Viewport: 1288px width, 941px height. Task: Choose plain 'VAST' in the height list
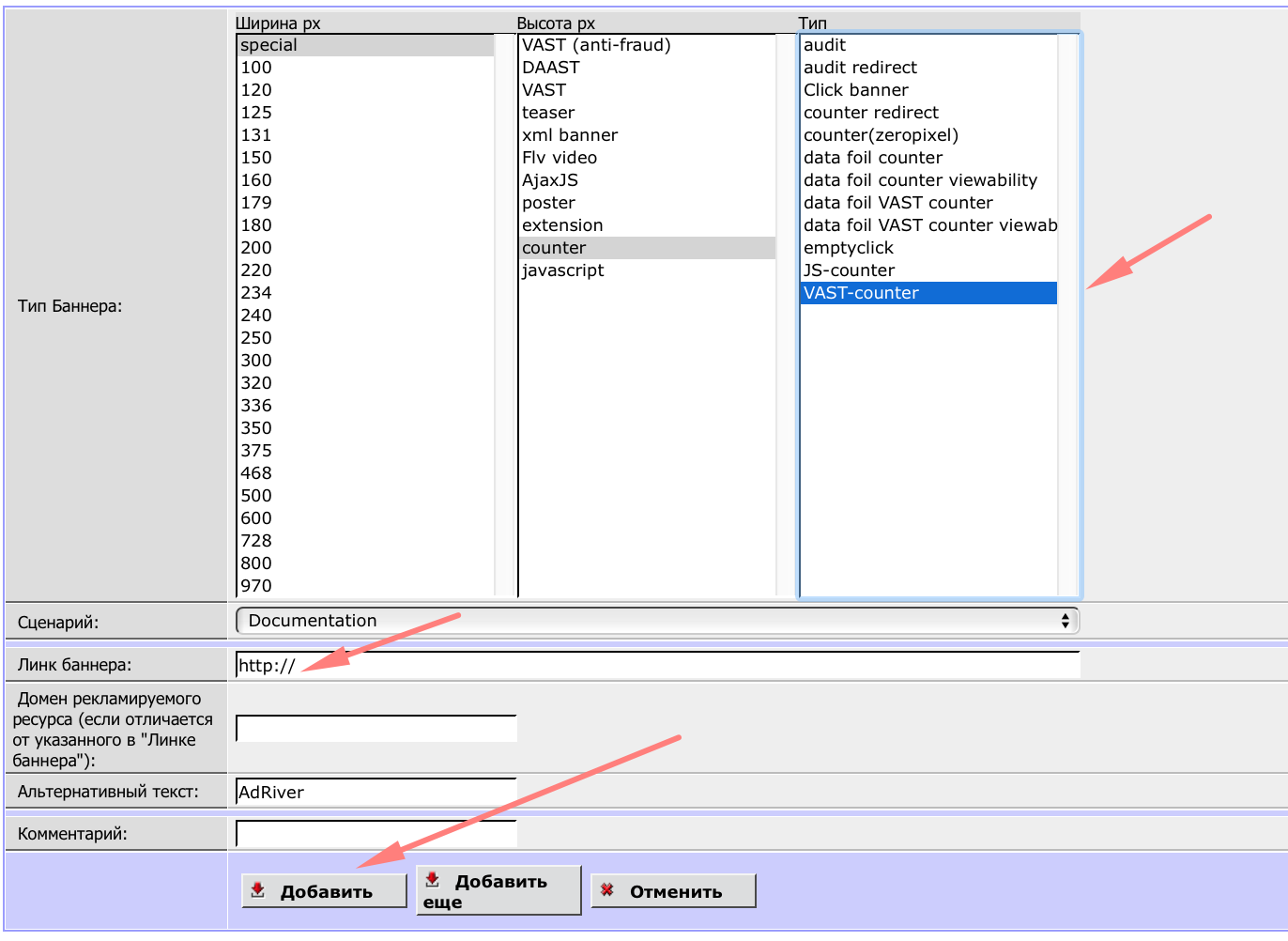coord(647,90)
